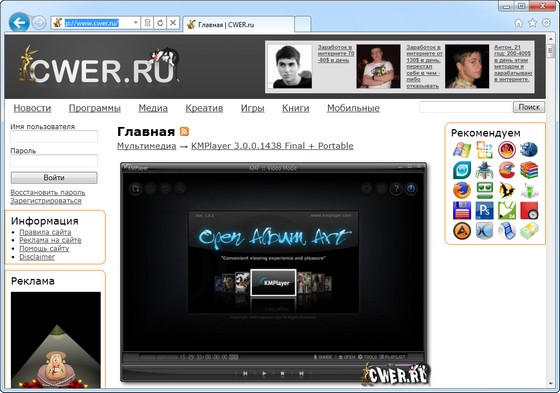This screenshot has height=393, width=560.
Task: Click in the Пароль input field
Action: [54, 161]
